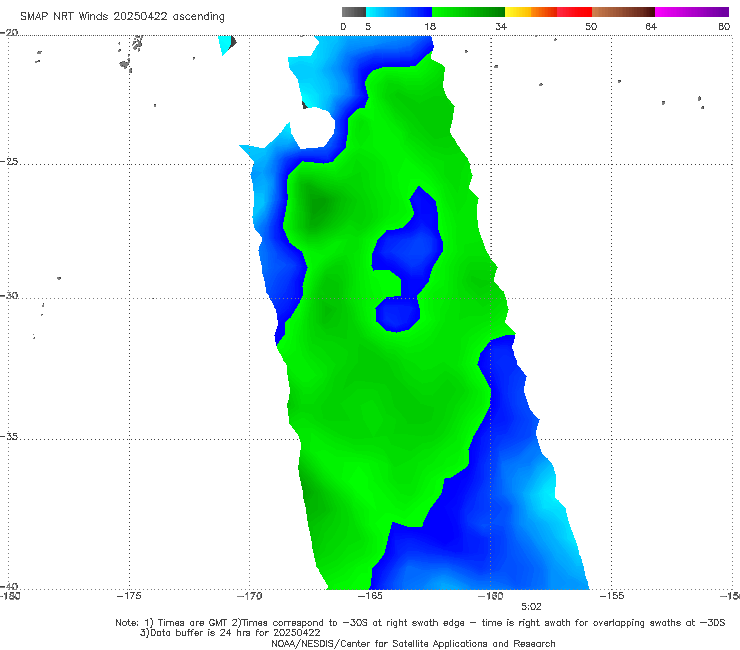Click the yellow-orange segment of the color bar
The height and width of the screenshot is (650, 740).
point(530,12)
